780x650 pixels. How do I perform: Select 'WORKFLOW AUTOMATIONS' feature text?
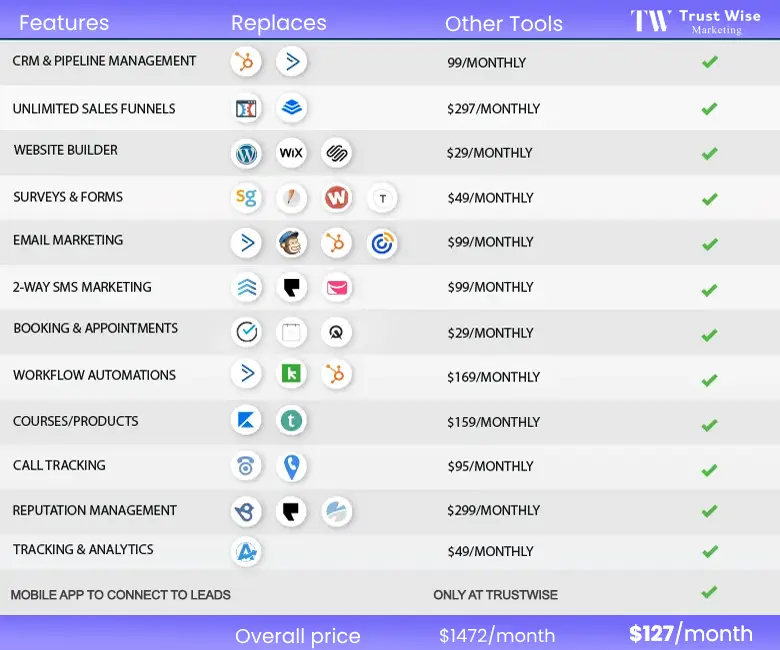(x=95, y=375)
